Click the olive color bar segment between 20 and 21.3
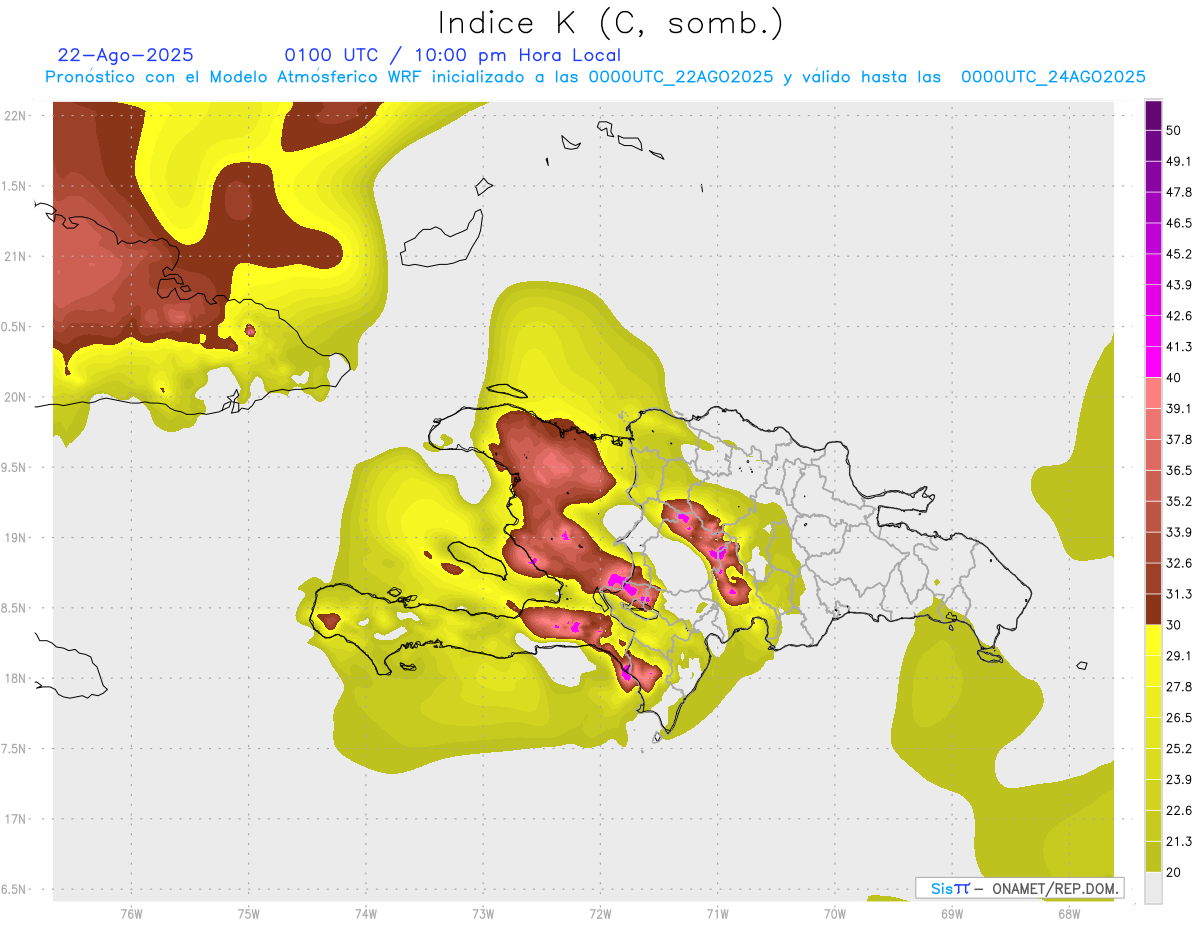The height and width of the screenshot is (927, 1200). tap(1153, 856)
